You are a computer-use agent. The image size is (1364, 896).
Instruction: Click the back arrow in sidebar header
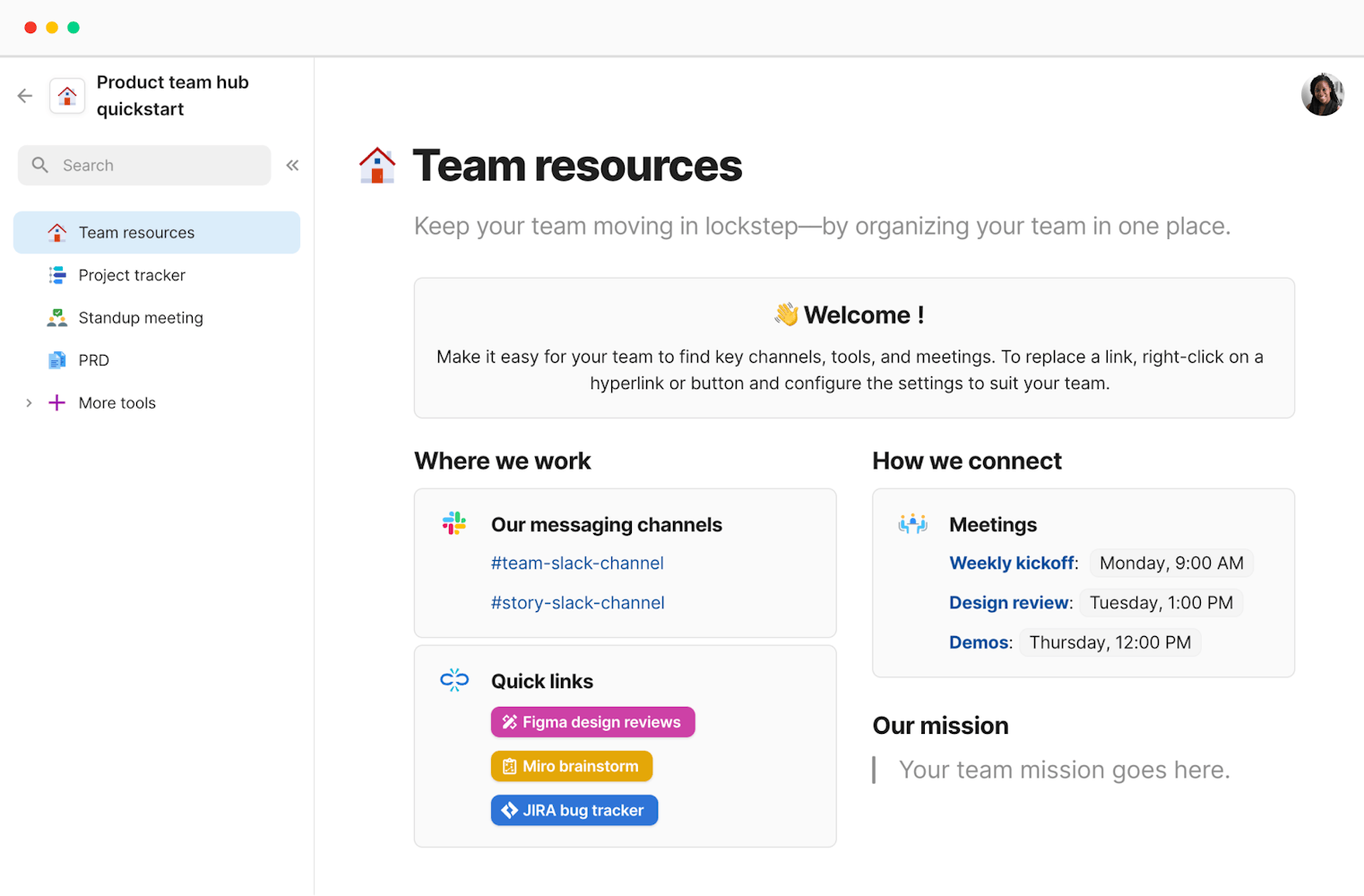tap(25, 96)
